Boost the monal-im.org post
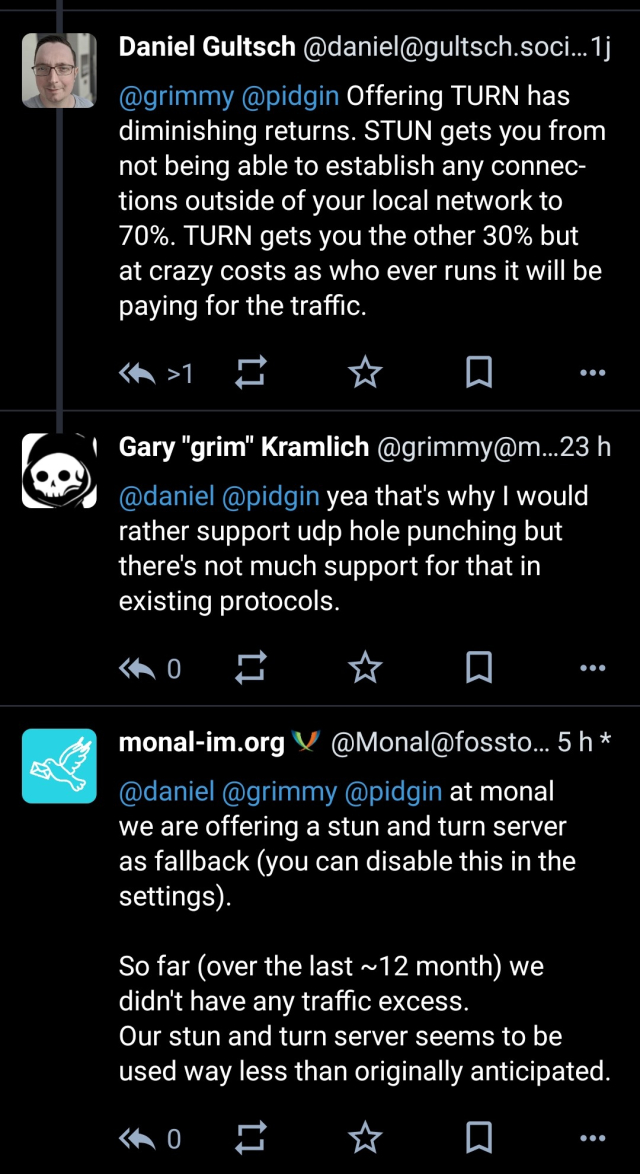This screenshot has height=1174, width=640. [x=250, y=1137]
